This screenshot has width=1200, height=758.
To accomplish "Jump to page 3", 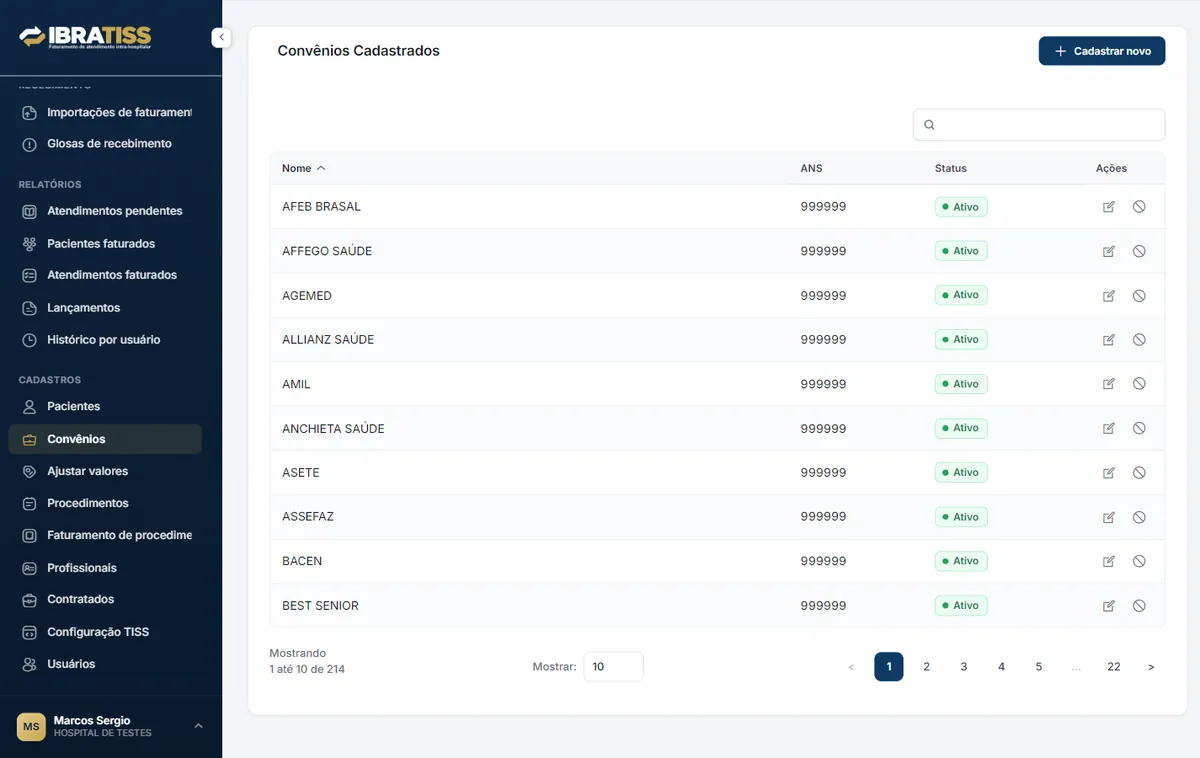I will tap(964, 667).
